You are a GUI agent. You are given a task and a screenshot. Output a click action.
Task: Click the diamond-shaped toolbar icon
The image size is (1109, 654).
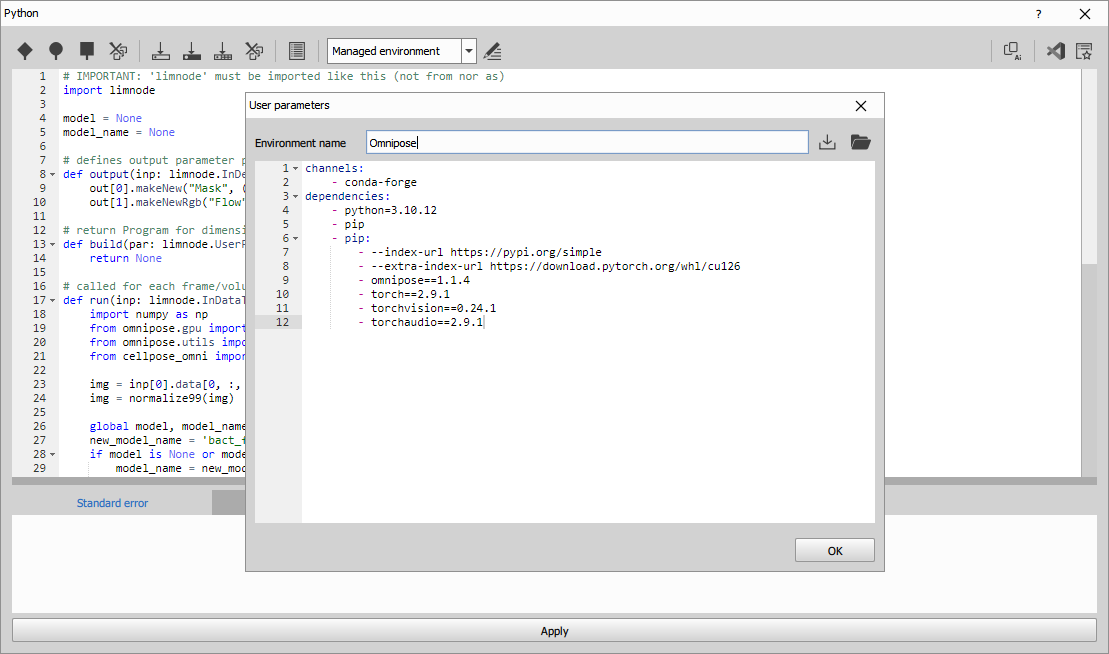25,51
